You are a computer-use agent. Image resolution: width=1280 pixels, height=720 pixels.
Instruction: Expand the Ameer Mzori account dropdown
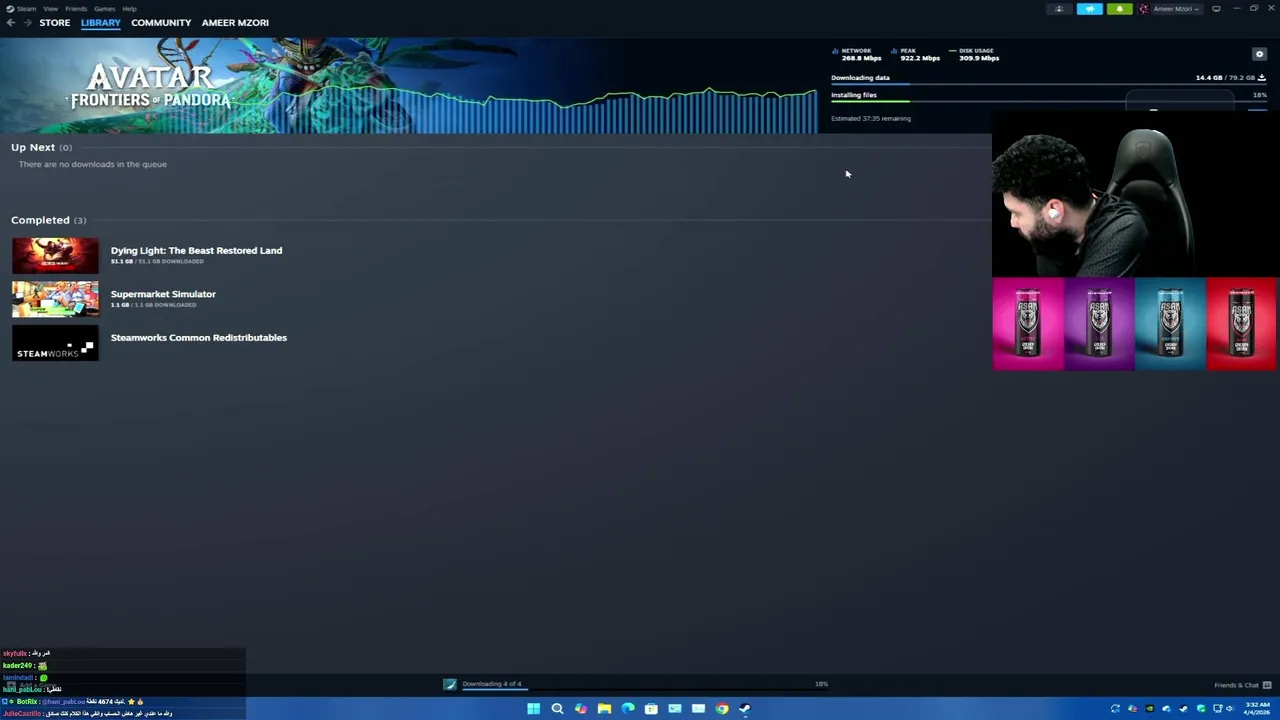pos(1175,9)
